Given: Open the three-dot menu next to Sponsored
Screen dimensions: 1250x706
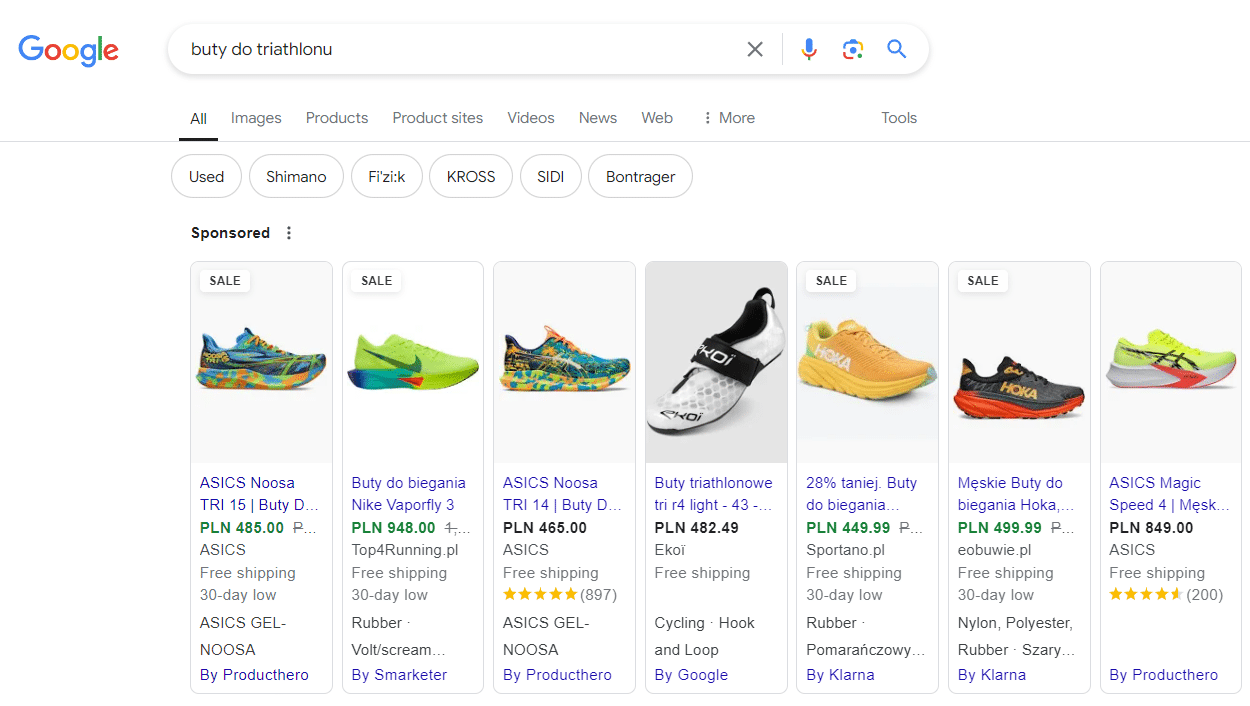Looking at the screenshot, I should click(x=289, y=233).
